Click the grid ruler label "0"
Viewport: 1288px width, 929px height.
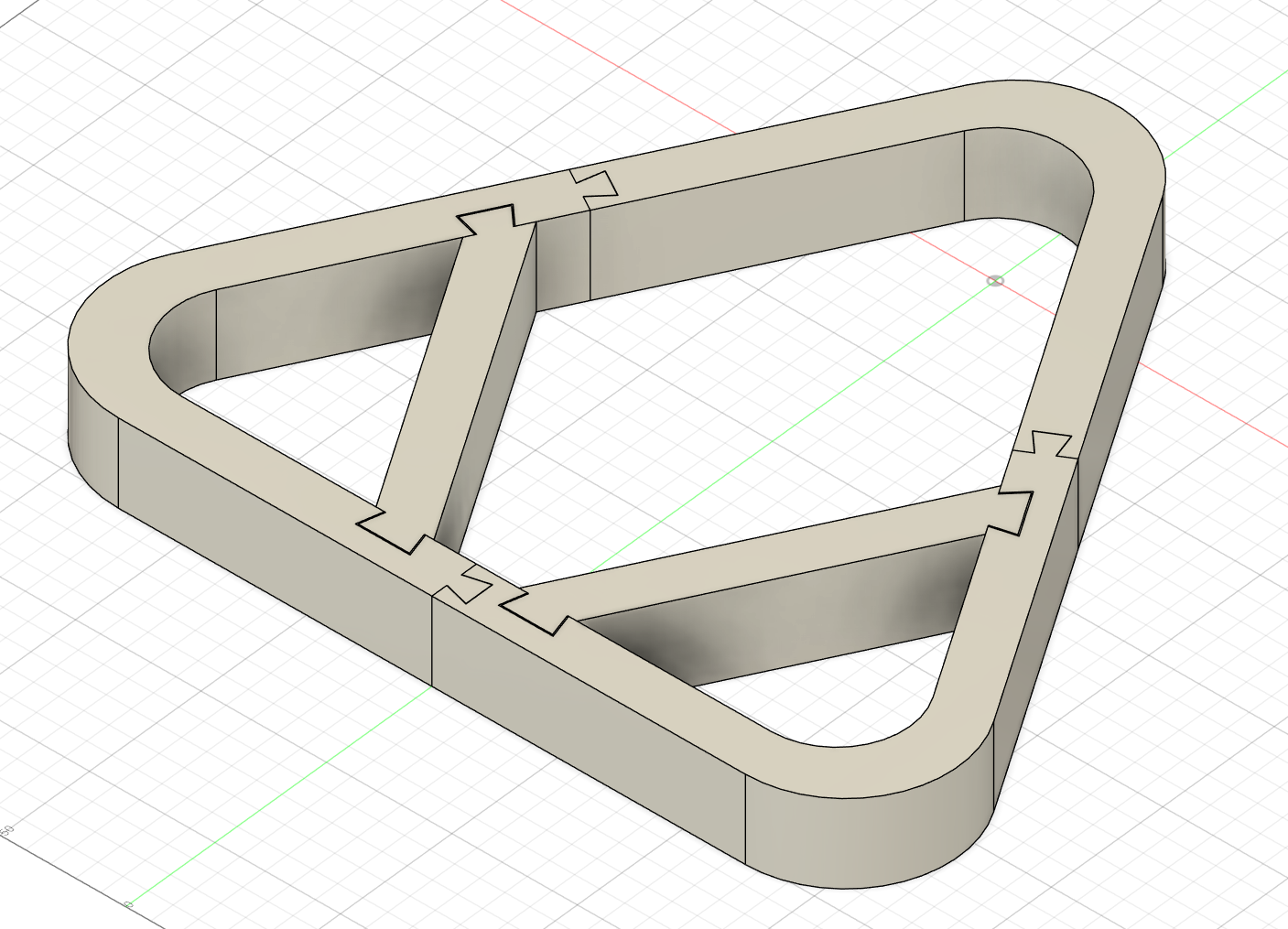(x=128, y=905)
